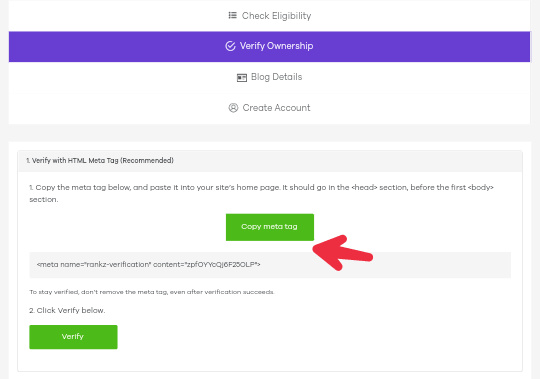The width and height of the screenshot is (540, 379).
Task: Click the green Copy meta tag button
Action: 270,227
